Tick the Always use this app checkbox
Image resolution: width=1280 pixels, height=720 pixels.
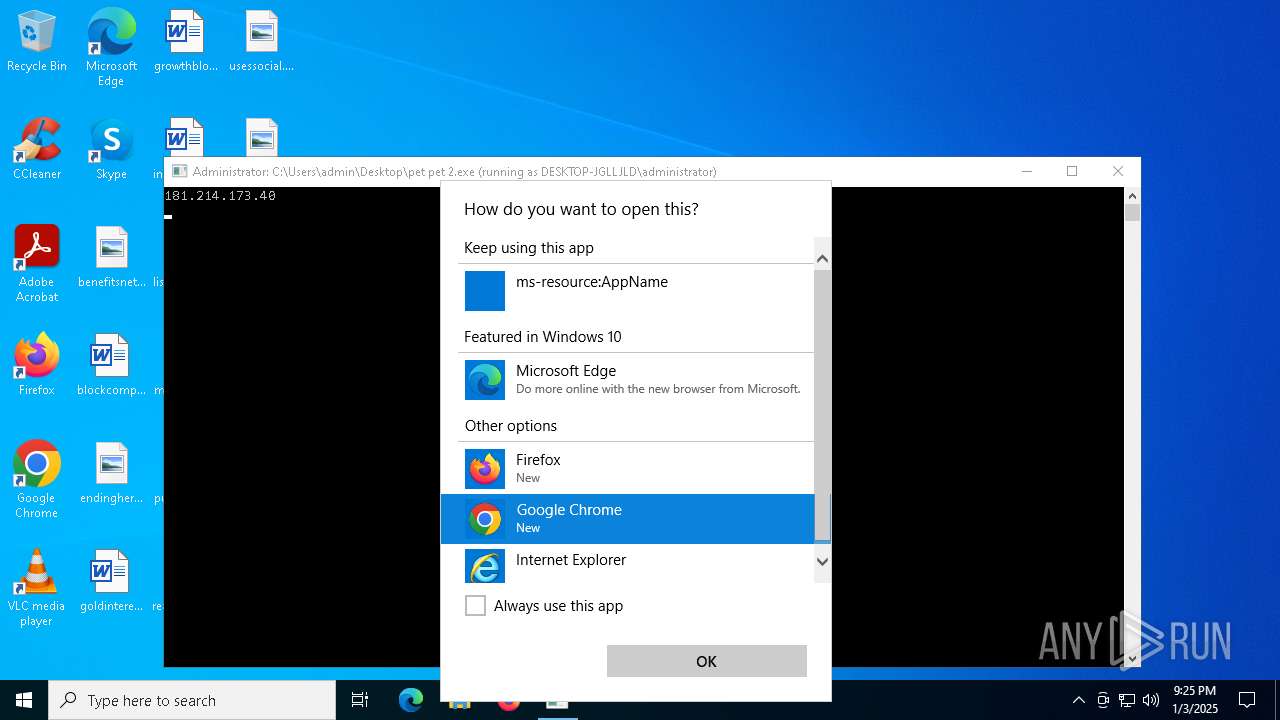pyautogui.click(x=475, y=605)
